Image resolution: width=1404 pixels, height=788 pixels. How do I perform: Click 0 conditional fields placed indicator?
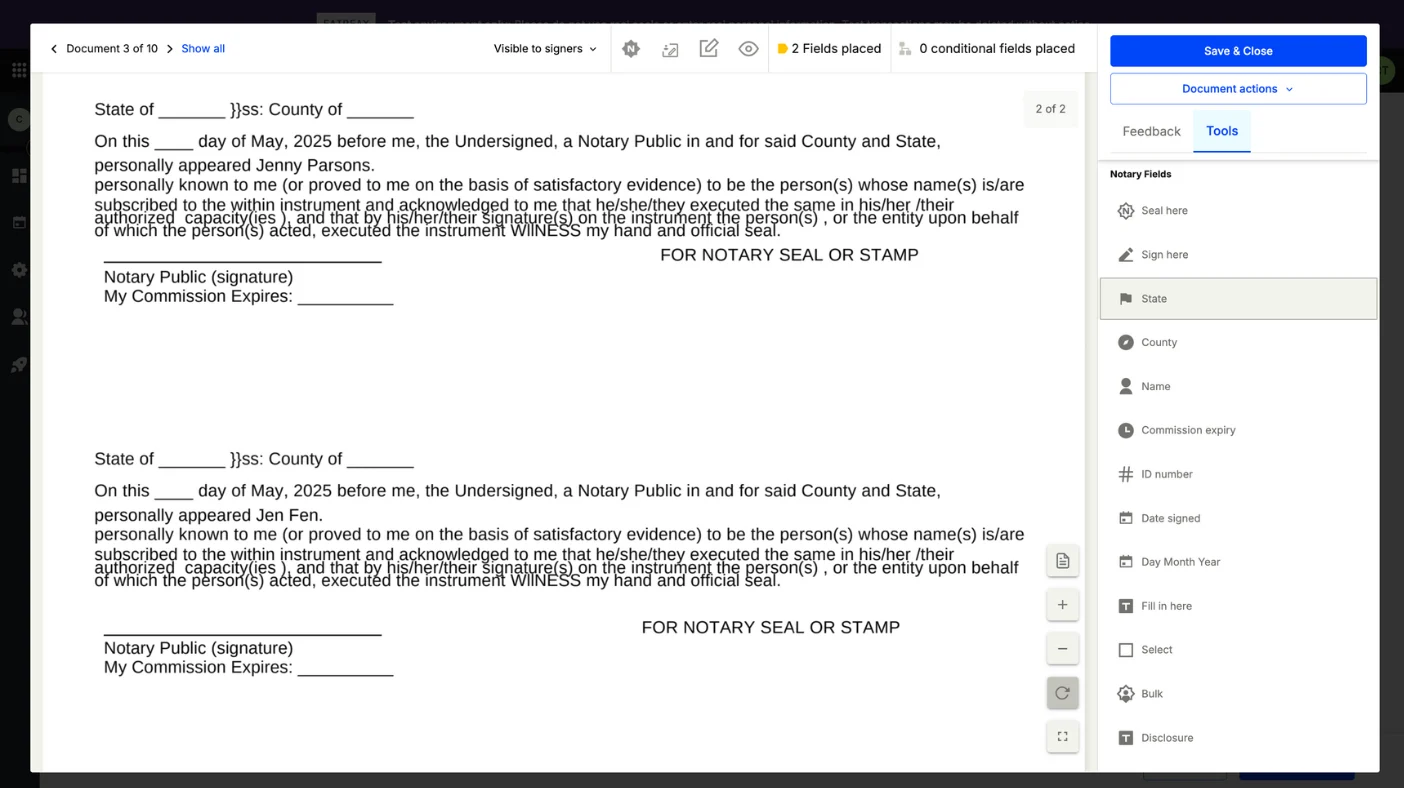pos(987,49)
